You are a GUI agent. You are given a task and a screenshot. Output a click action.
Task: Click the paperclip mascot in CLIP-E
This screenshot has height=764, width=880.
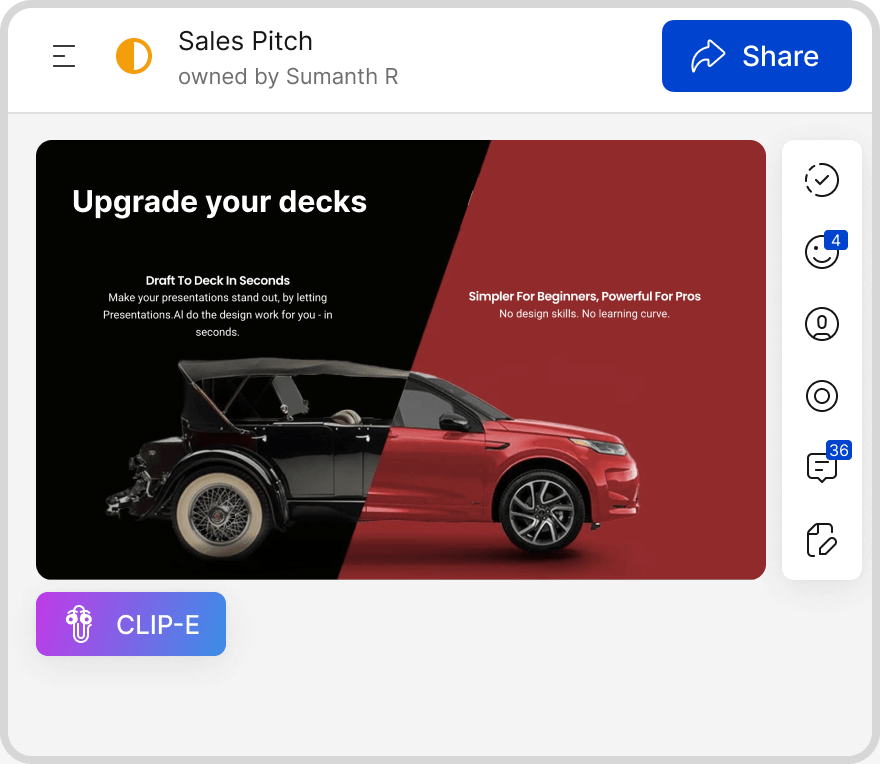79,624
